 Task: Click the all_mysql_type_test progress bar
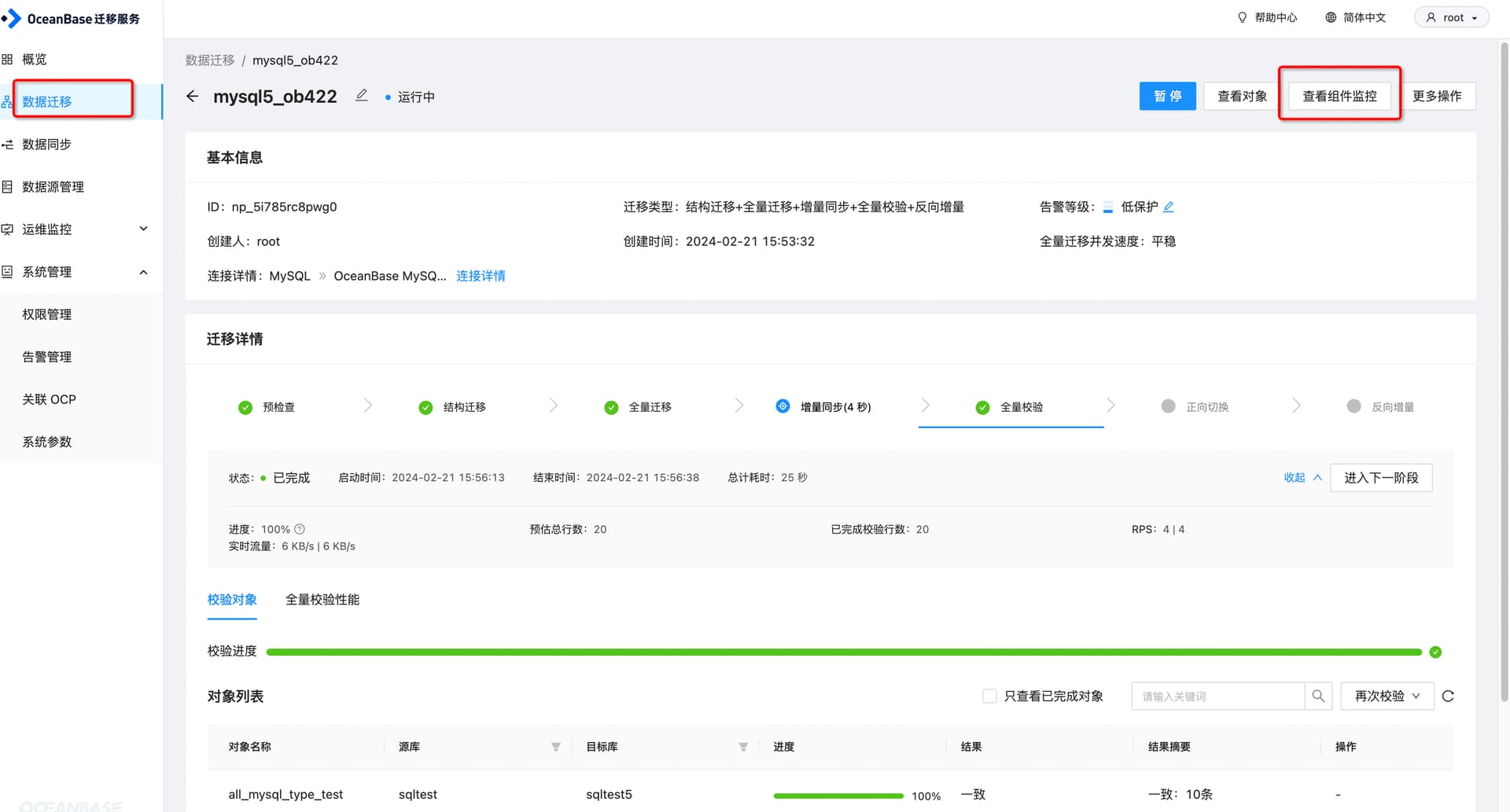click(x=838, y=795)
